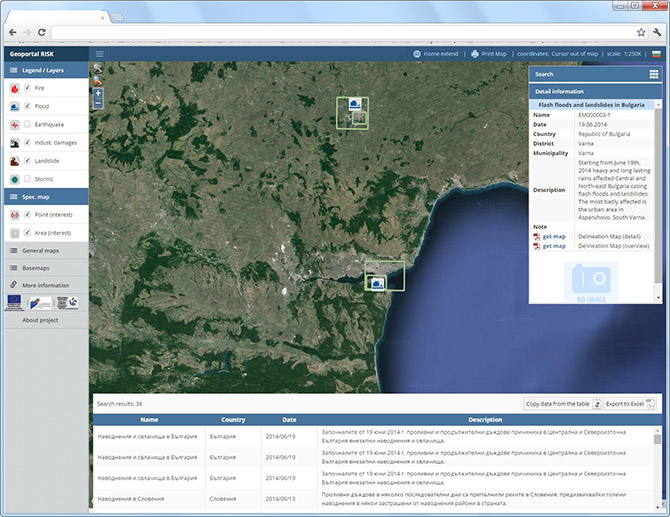Select the second map identify tool icon

[x=98, y=80]
